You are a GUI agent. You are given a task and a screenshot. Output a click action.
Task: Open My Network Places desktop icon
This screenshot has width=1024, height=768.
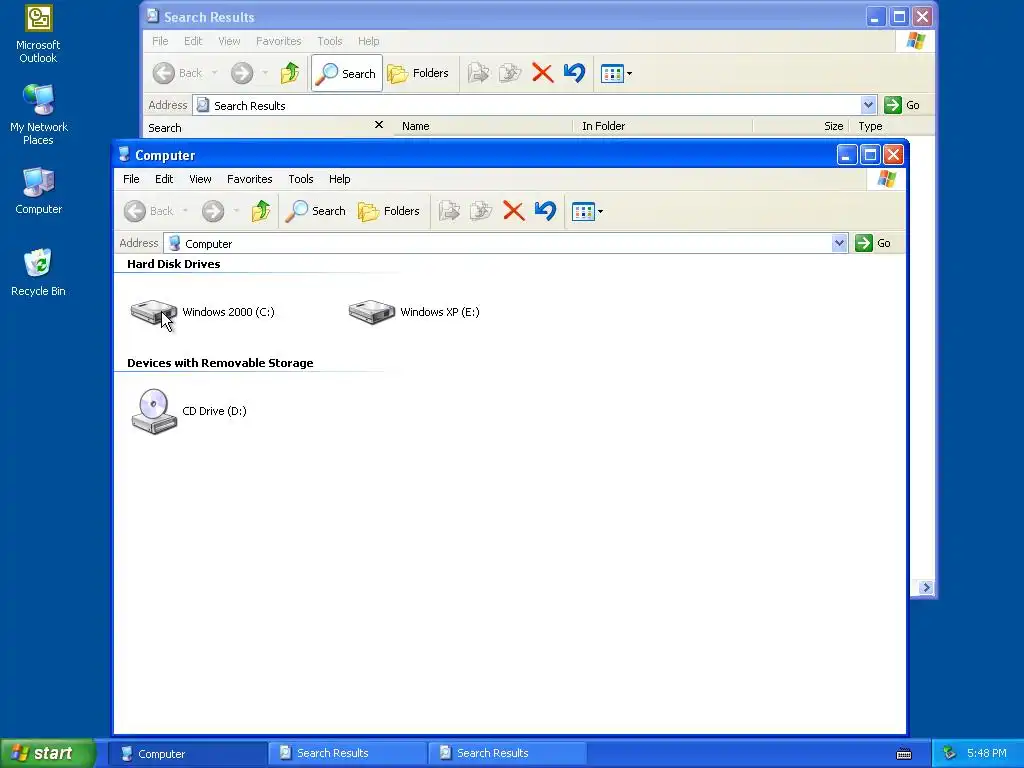[x=39, y=115]
